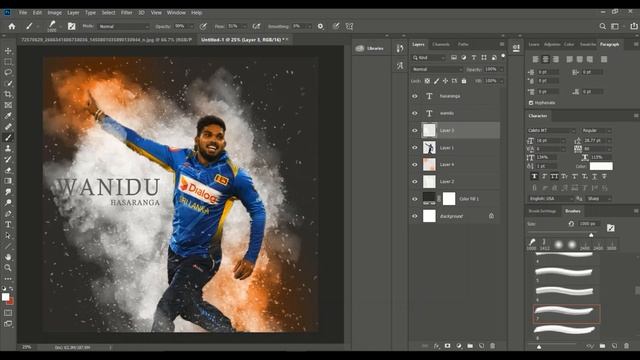Enable the Hyphenate checkbox
The image size is (640, 360).
531,103
